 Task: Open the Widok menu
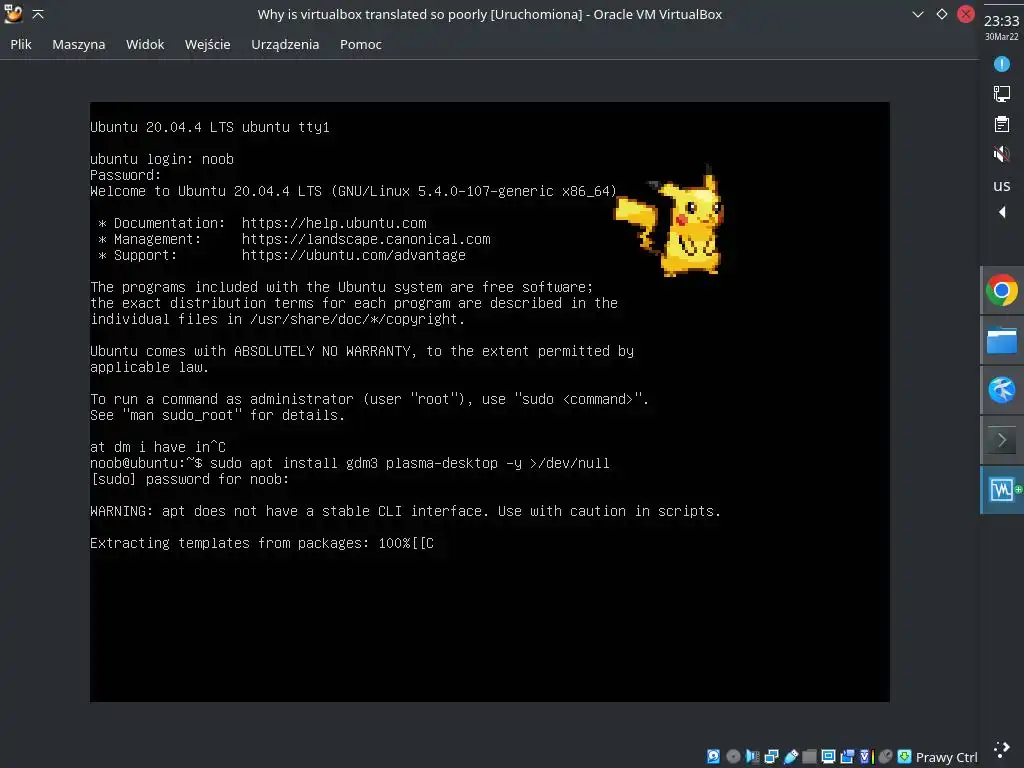coord(145,44)
